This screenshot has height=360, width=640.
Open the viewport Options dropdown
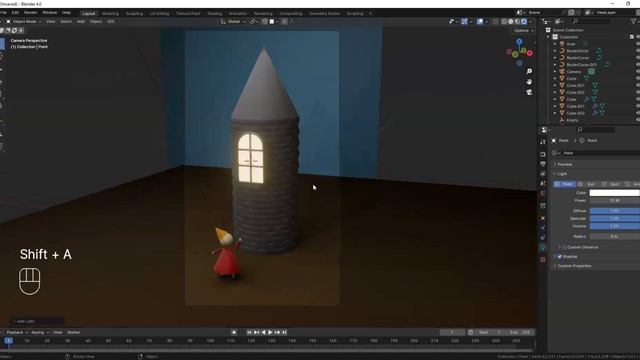click(x=524, y=31)
